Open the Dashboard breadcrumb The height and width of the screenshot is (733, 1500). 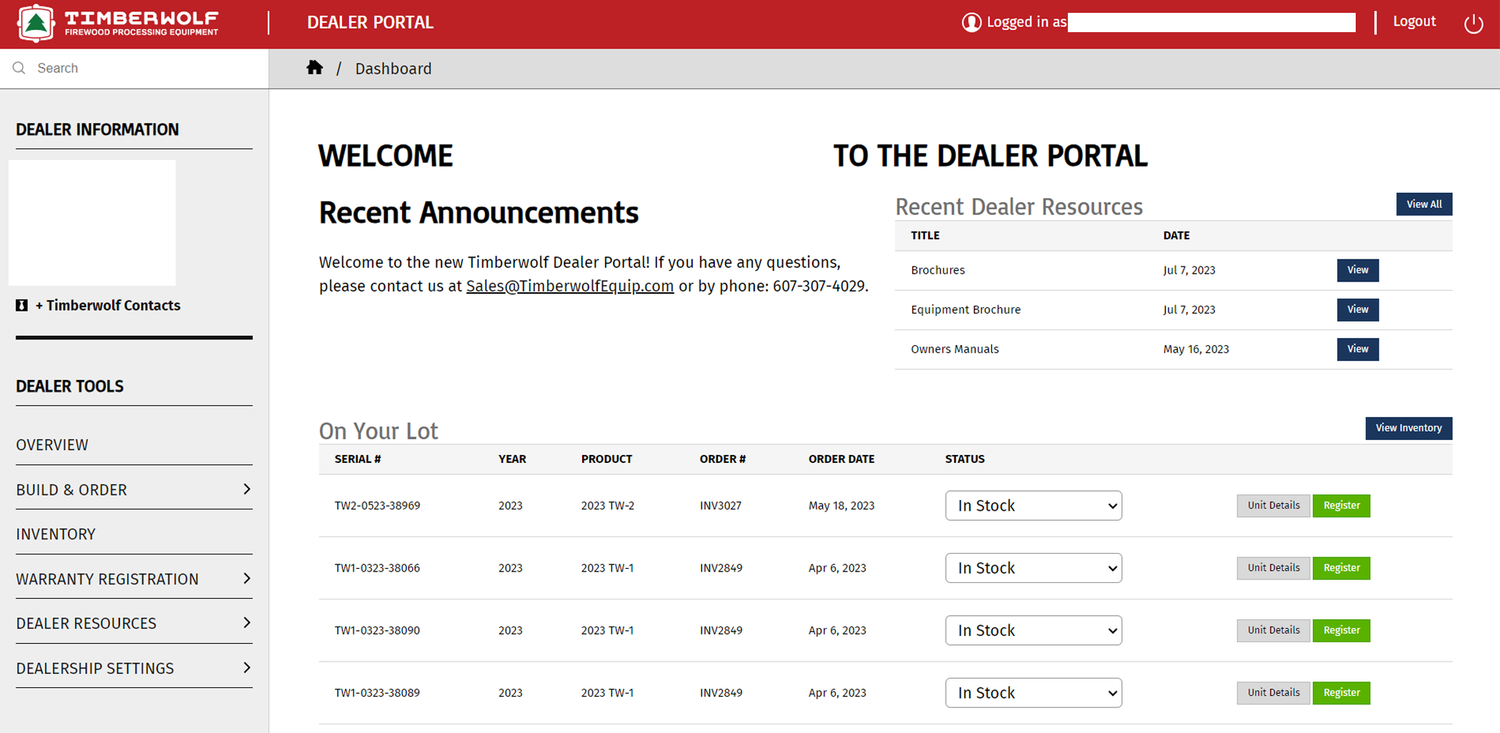393,68
